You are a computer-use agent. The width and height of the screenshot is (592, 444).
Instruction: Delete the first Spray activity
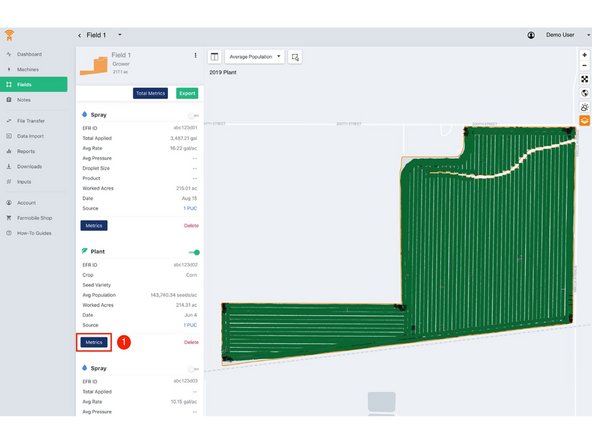point(191,226)
